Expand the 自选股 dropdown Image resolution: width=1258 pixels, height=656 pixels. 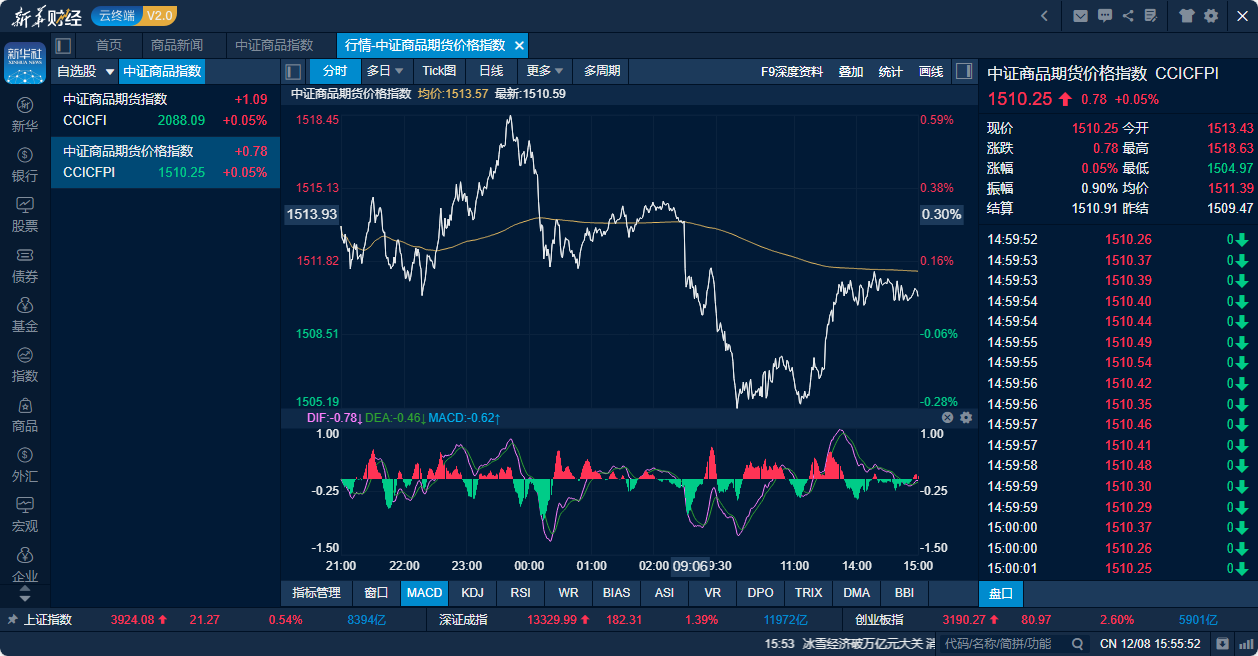(x=109, y=71)
